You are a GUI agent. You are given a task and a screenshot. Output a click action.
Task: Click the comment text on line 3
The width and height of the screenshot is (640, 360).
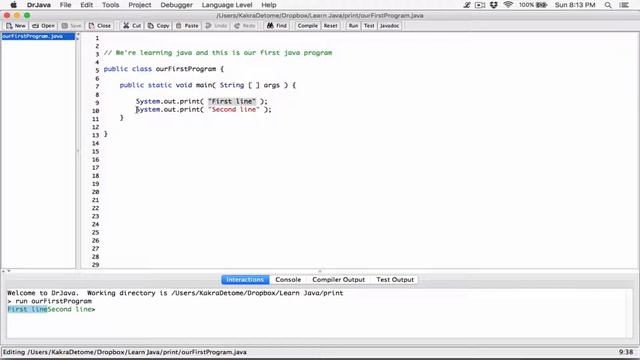218,53
